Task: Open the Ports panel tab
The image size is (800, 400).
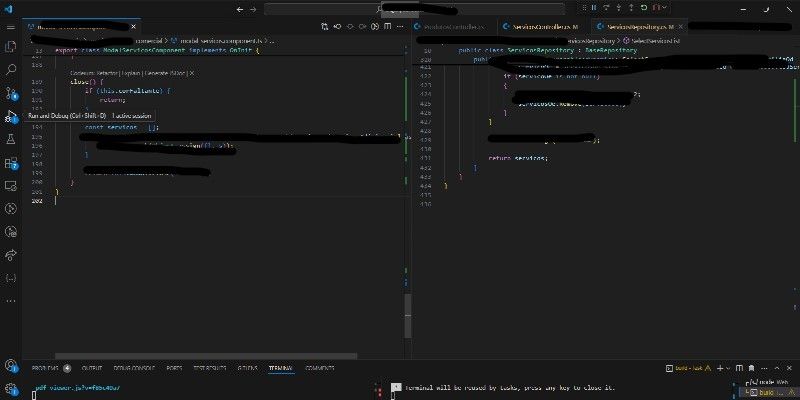Action: tap(174, 368)
